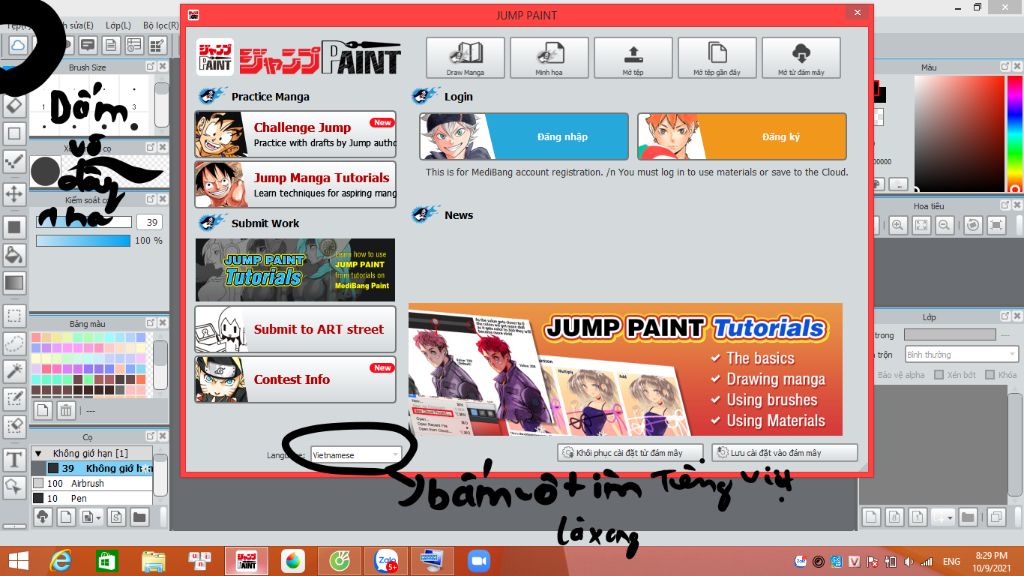Screen dimensions: 1024x576
Task: Click the palette trash delete icon
Action: (x=65, y=411)
